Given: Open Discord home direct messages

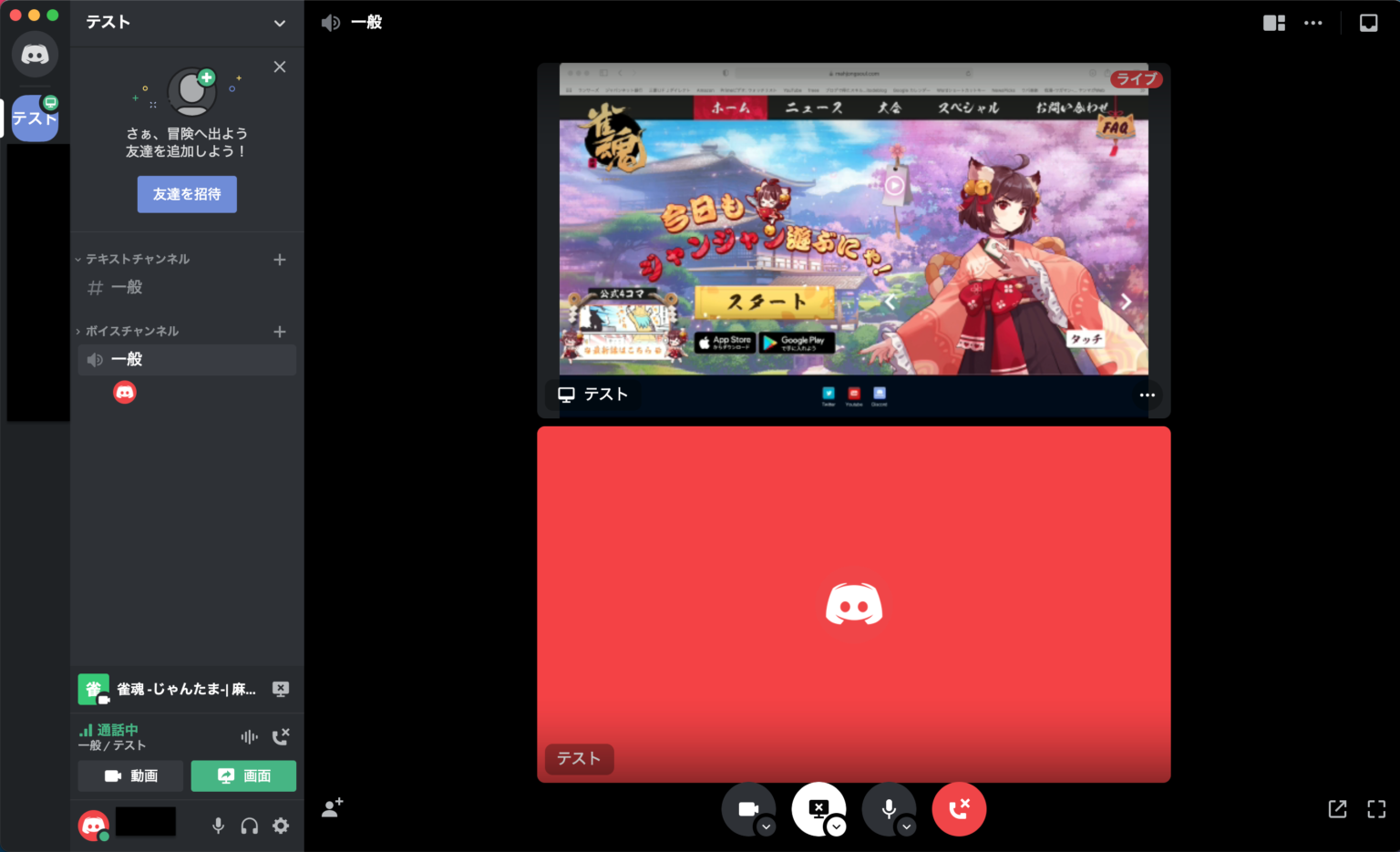Looking at the screenshot, I should coord(35,55).
